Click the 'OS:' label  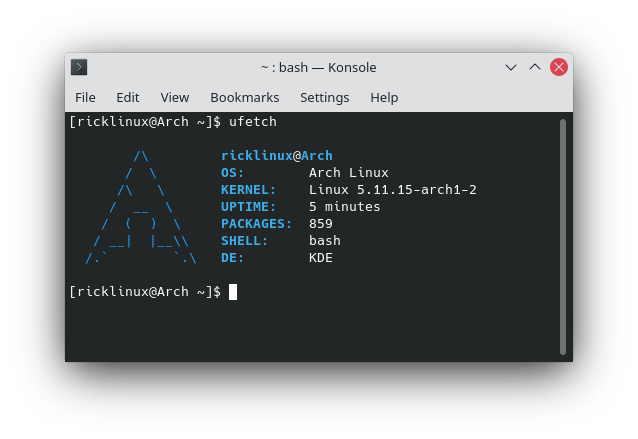(x=232, y=173)
